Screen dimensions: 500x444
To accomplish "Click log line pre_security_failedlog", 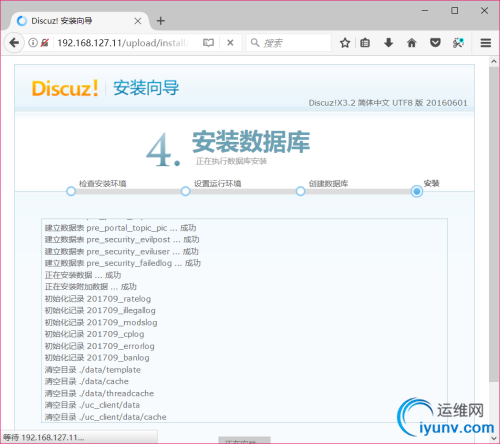I will click(x=123, y=263).
